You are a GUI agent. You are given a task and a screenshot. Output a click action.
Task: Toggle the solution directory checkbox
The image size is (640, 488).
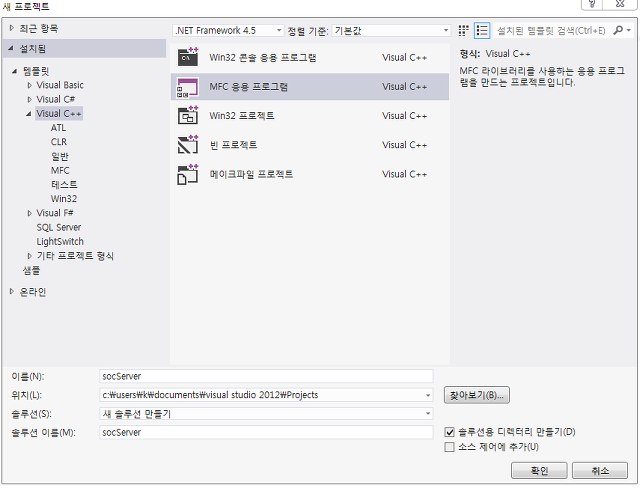click(x=449, y=432)
